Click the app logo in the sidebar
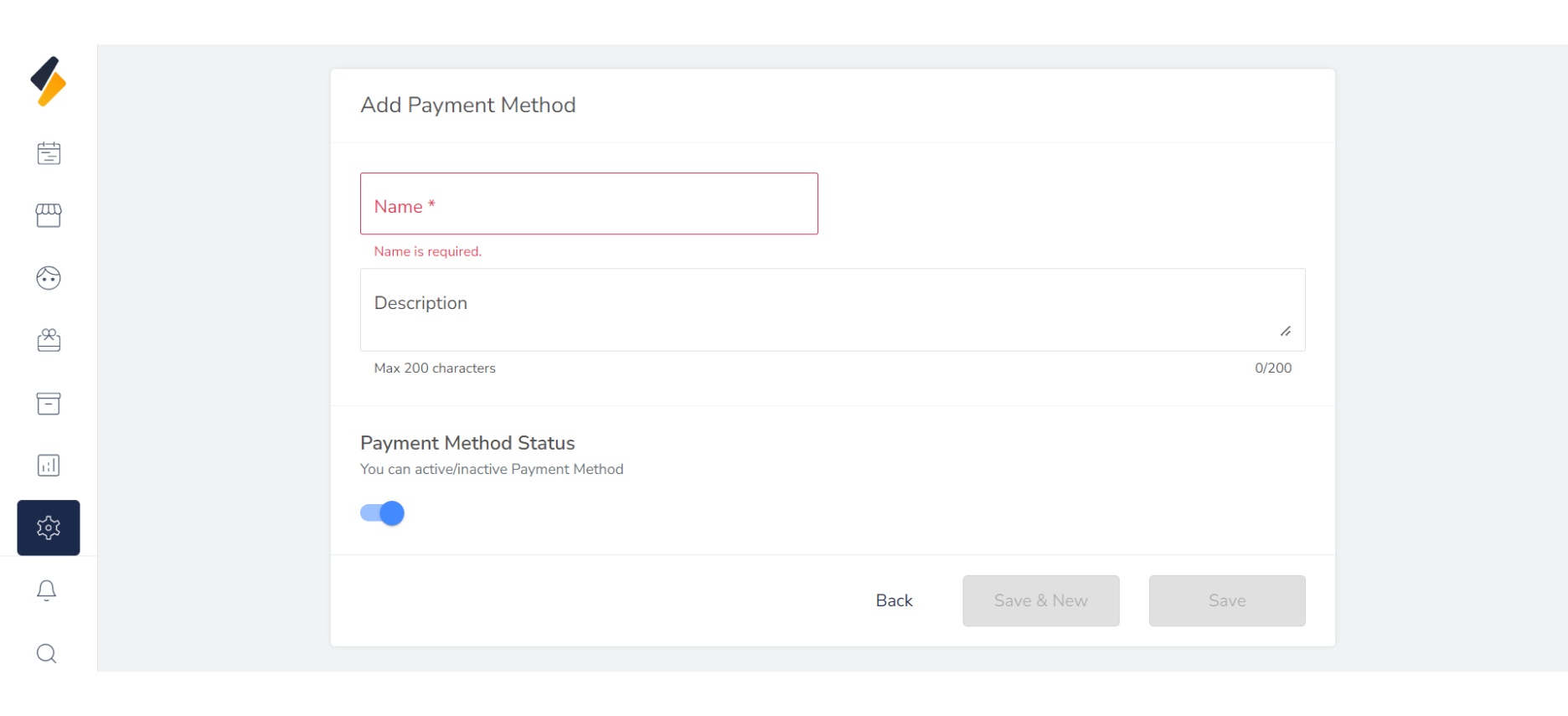The image size is (1568, 716). click(x=49, y=81)
